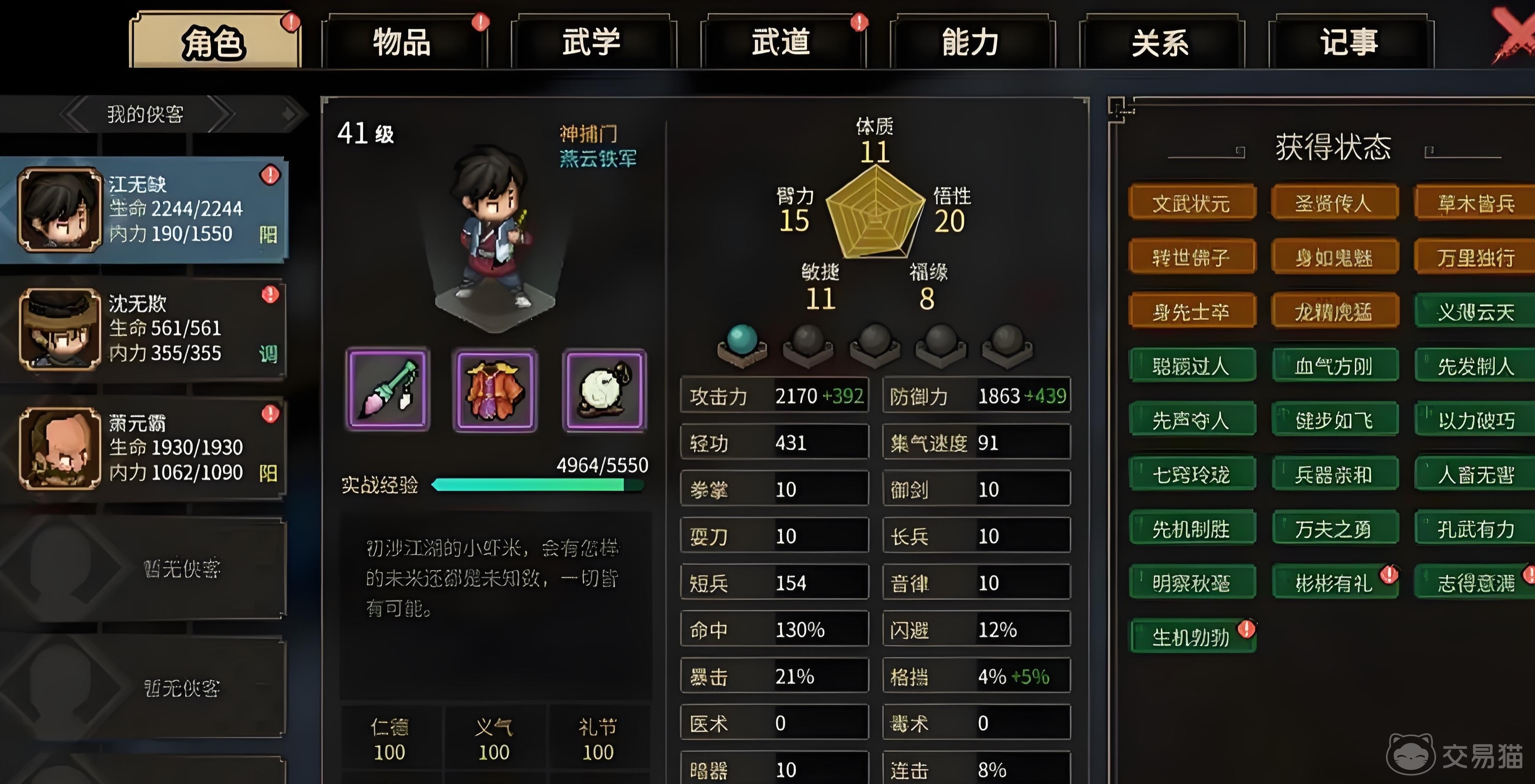
Task: Switch to the 关系 tab
Action: (1161, 42)
